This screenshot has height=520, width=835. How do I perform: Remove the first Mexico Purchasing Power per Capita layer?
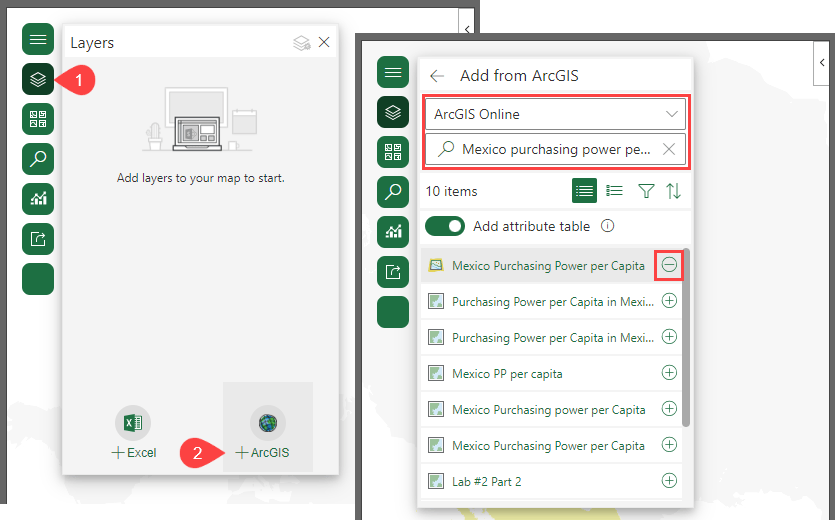pyautogui.click(x=669, y=264)
